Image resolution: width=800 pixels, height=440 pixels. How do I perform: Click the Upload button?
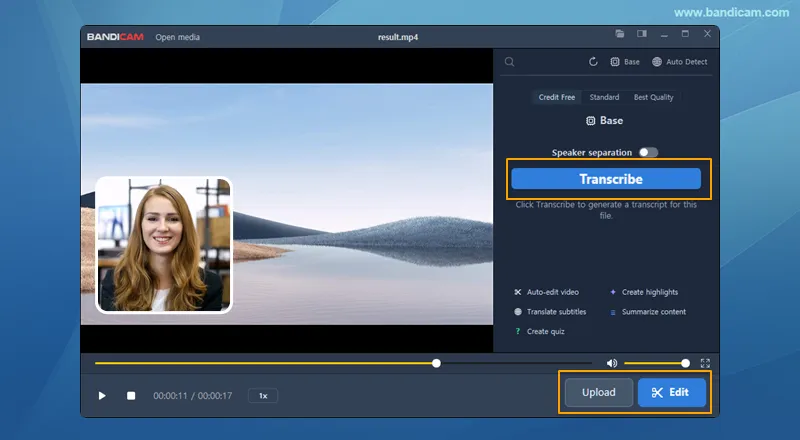coord(599,392)
